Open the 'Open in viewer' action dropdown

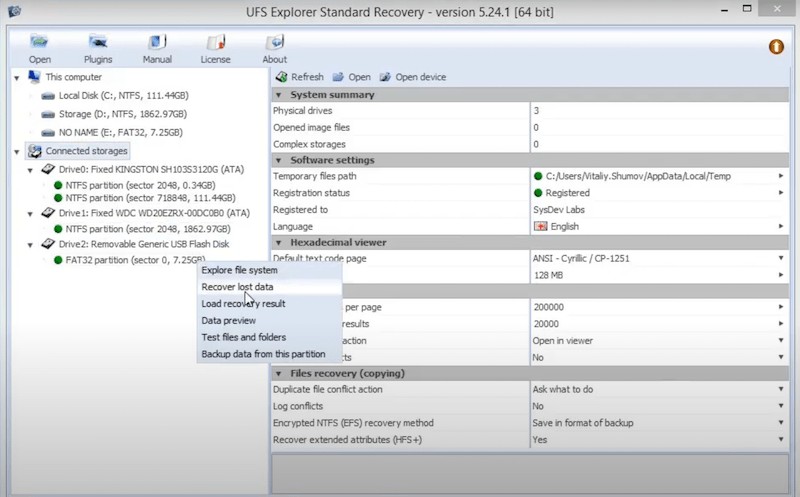(781, 340)
